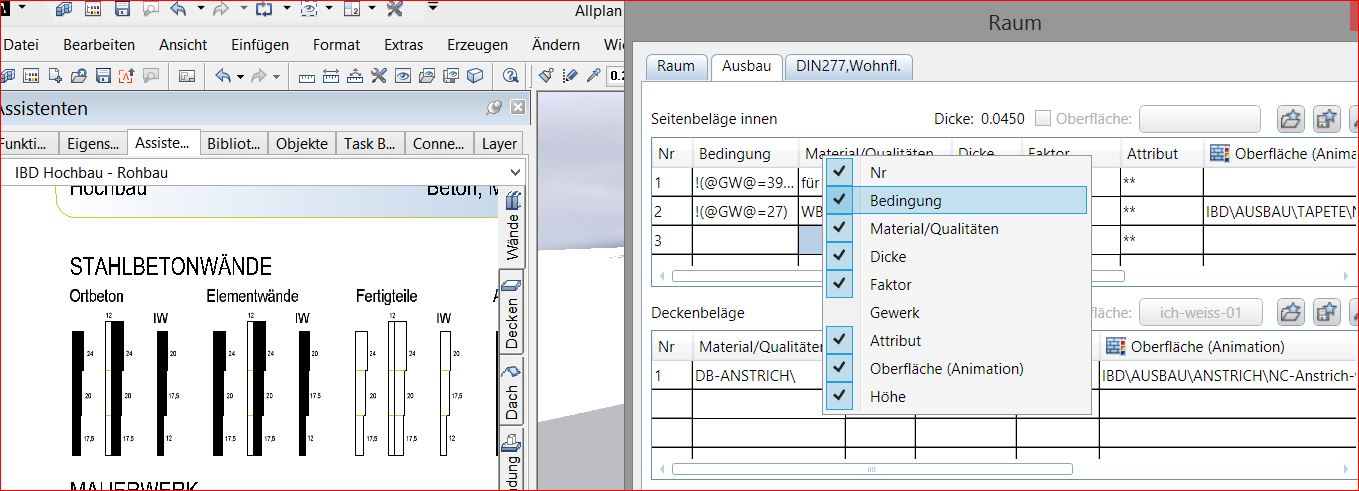
Task: Click the measure length ruler icon
Action: click(x=306, y=76)
